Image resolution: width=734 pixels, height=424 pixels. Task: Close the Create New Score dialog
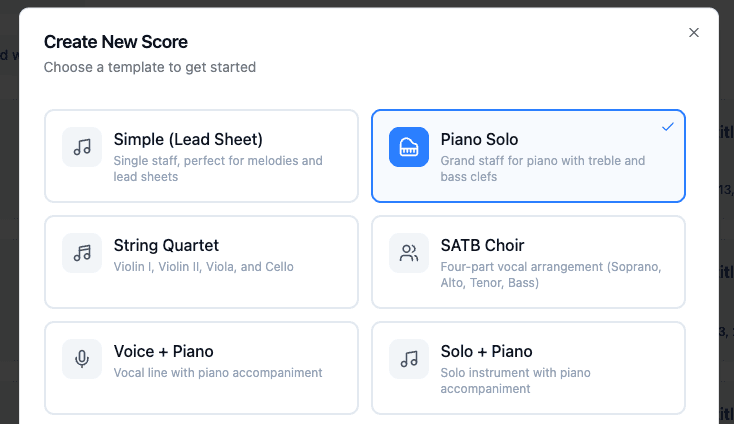tap(694, 33)
